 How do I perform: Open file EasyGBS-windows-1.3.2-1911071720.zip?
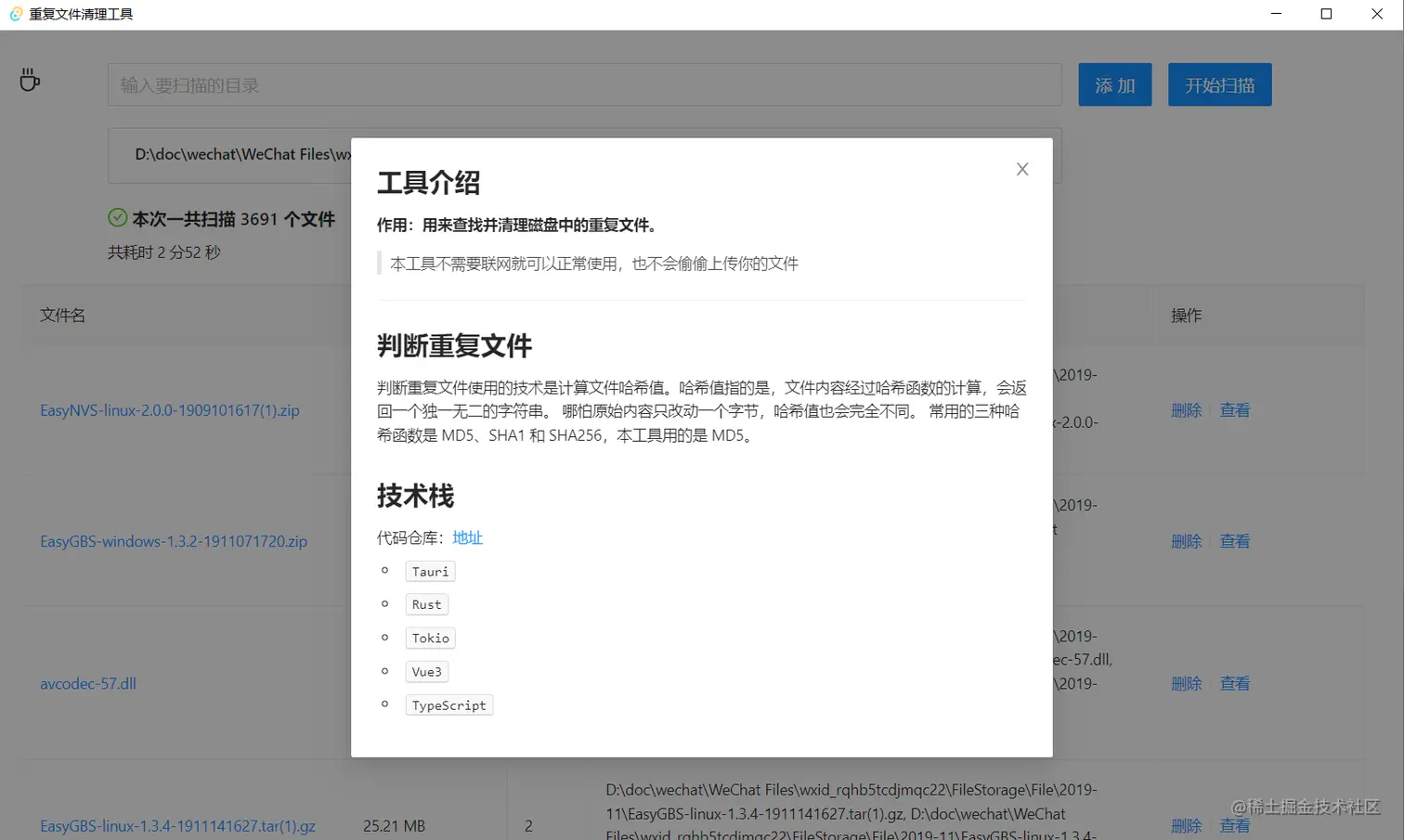click(x=174, y=541)
